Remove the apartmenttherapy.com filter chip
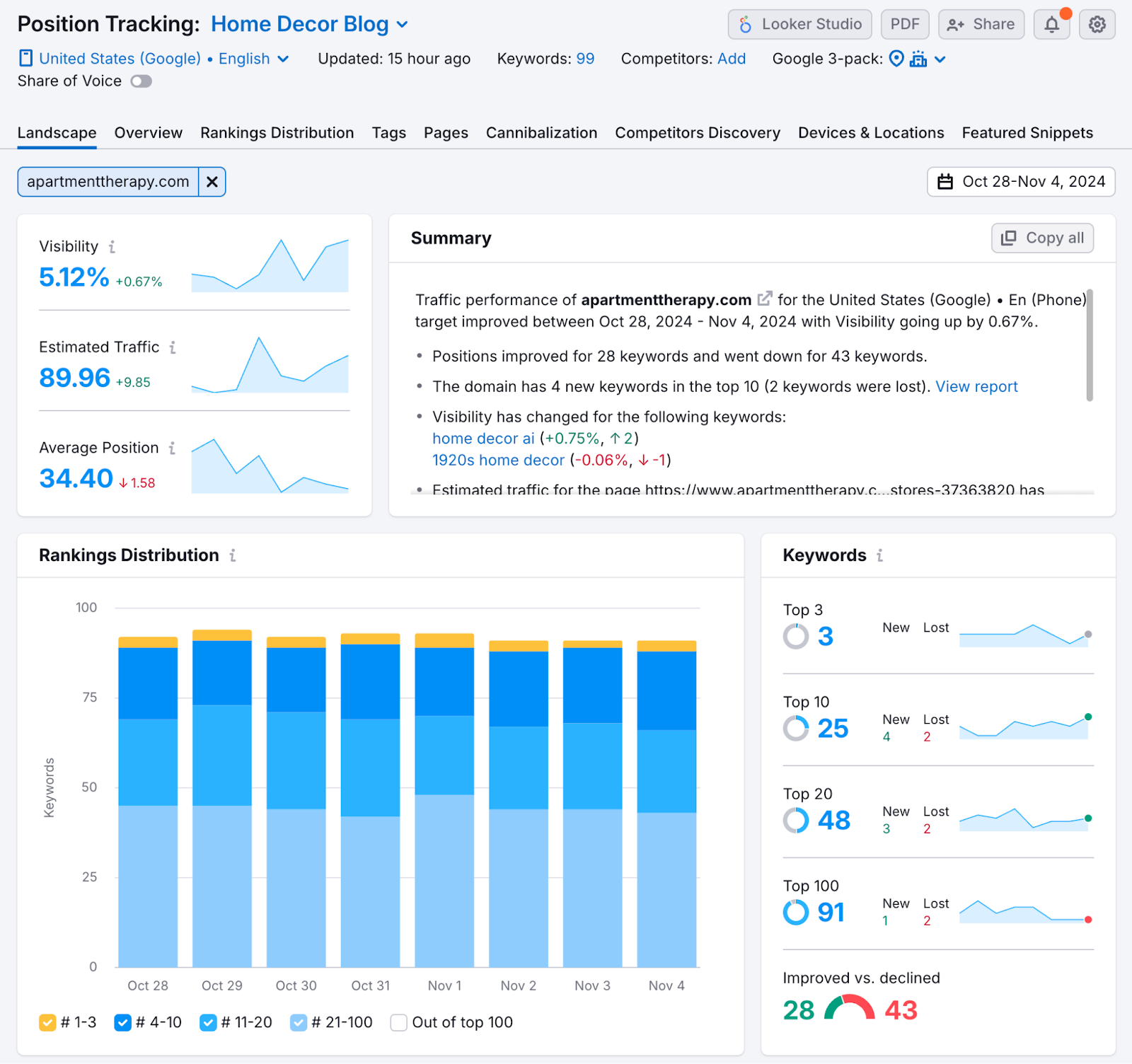 pyautogui.click(x=212, y=182)
